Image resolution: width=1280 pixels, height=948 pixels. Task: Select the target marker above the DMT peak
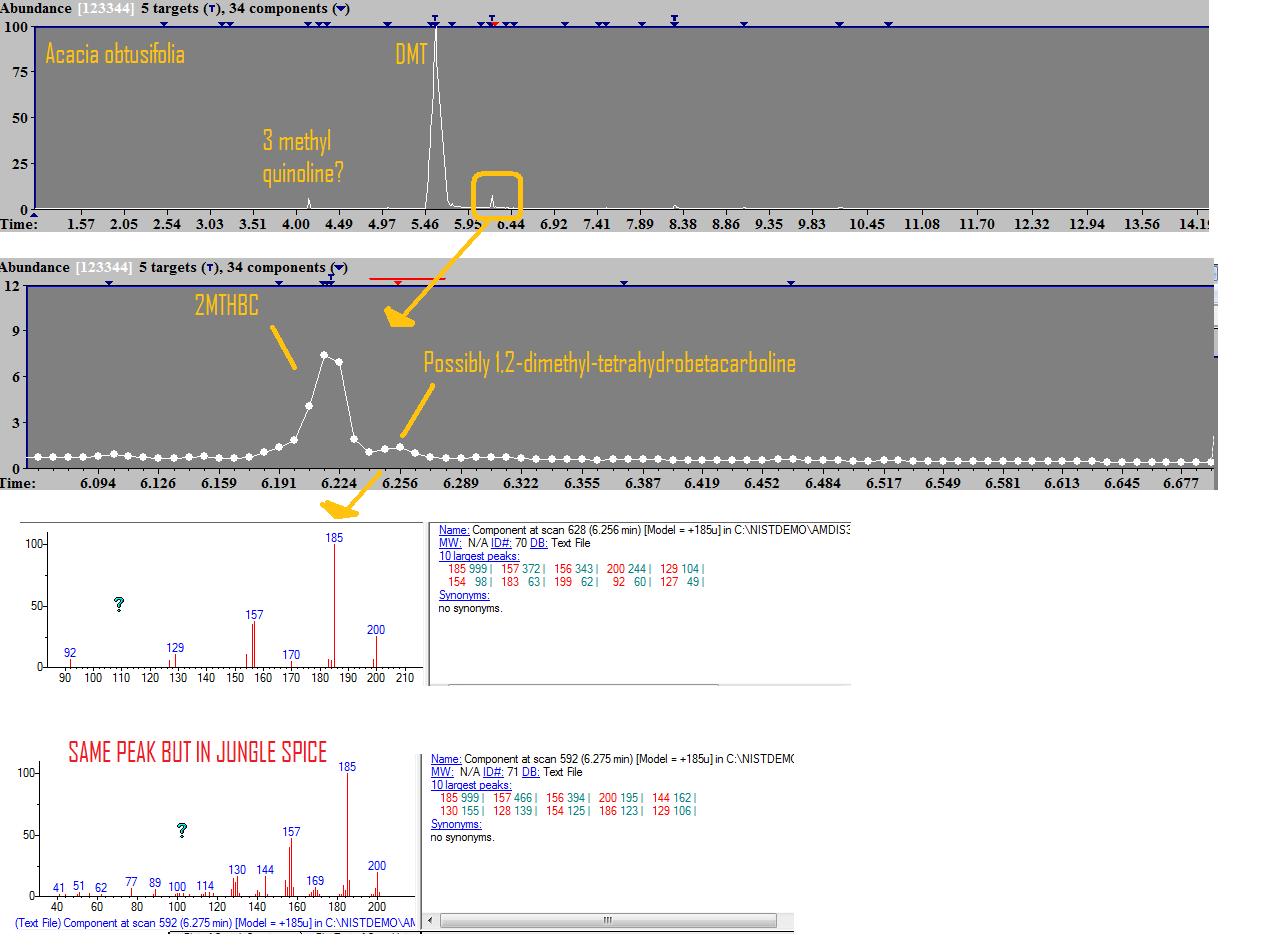pyautogui.click(x=434, y=18)
